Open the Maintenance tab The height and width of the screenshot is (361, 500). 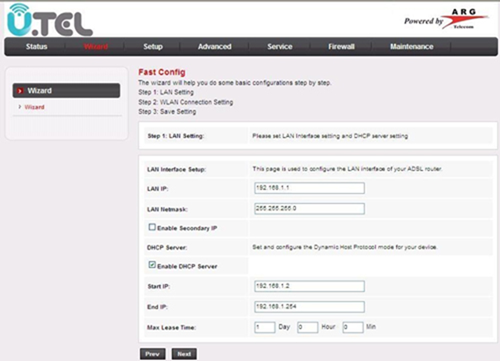412,47
